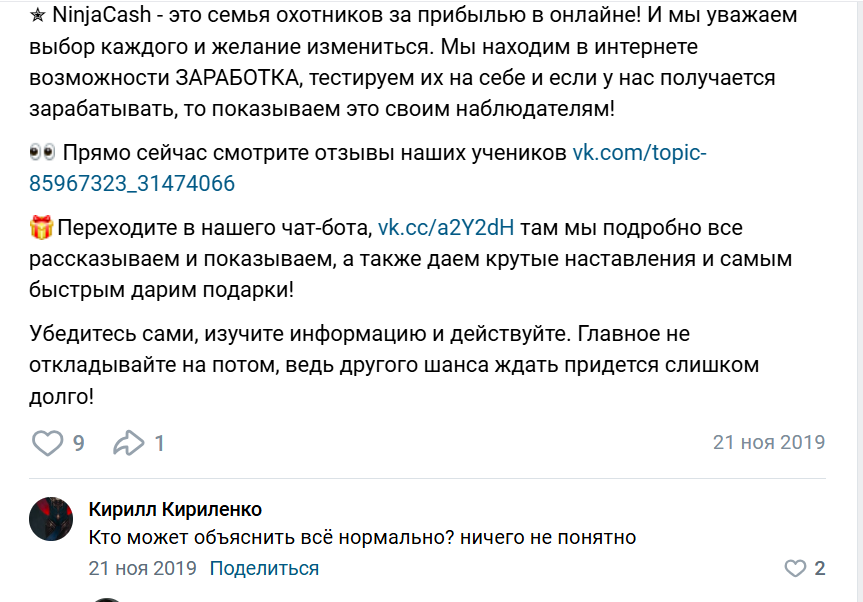
Task: Show who liked the post via count 9
Action: (78, 443)
